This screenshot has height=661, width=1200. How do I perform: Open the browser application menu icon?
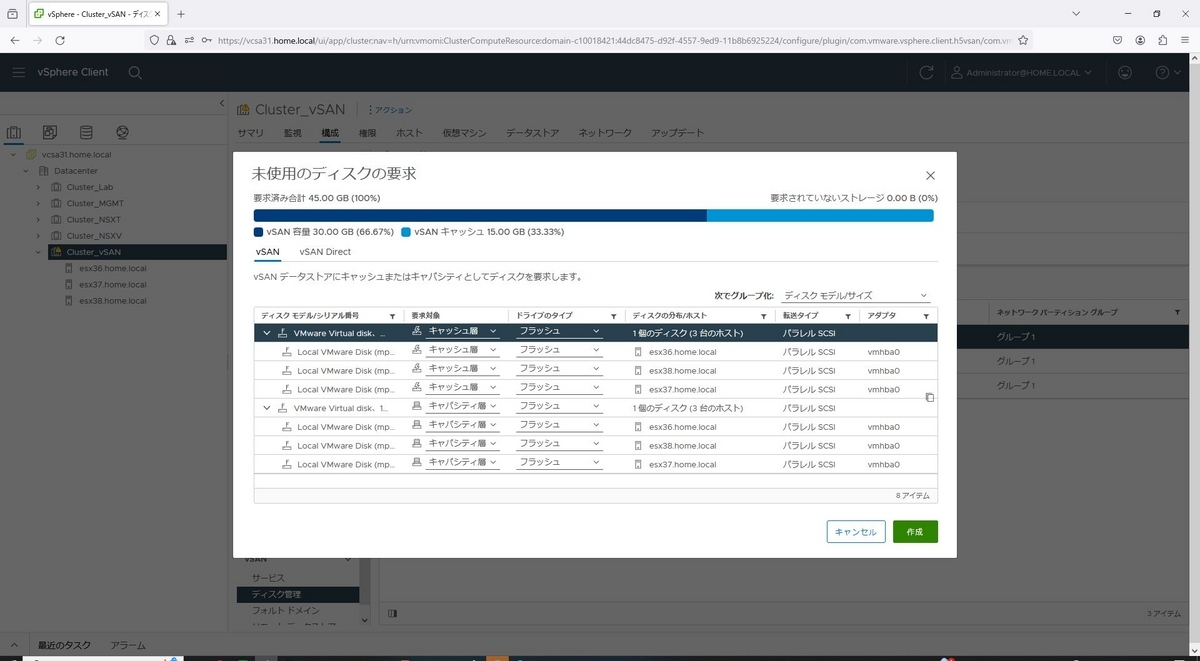[1186, 40]
